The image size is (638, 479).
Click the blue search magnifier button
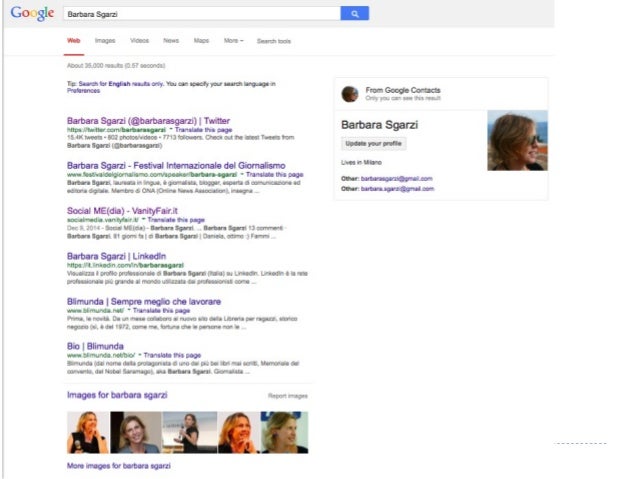pos(354,13)
